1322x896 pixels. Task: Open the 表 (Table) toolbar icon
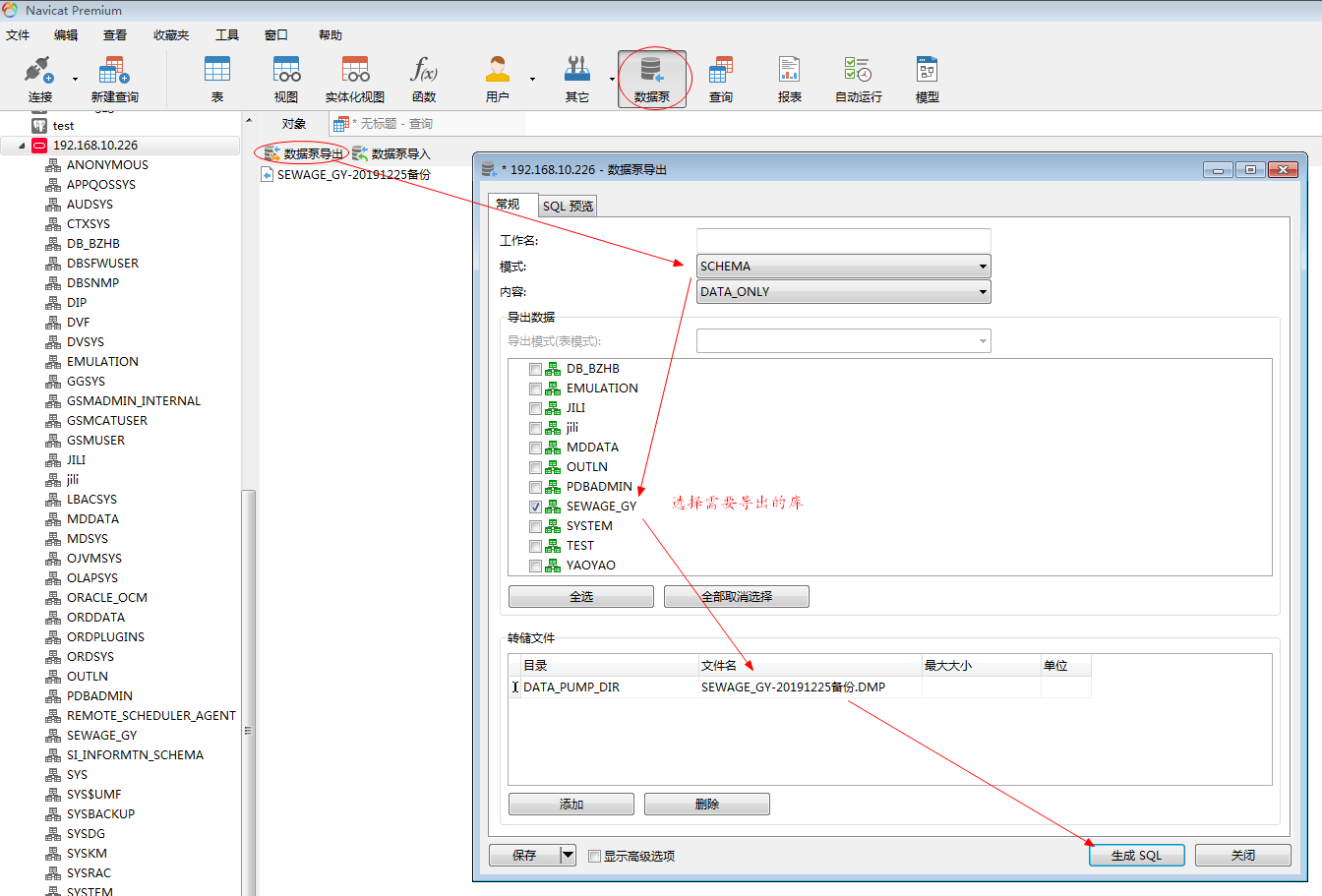click(216, 71)
